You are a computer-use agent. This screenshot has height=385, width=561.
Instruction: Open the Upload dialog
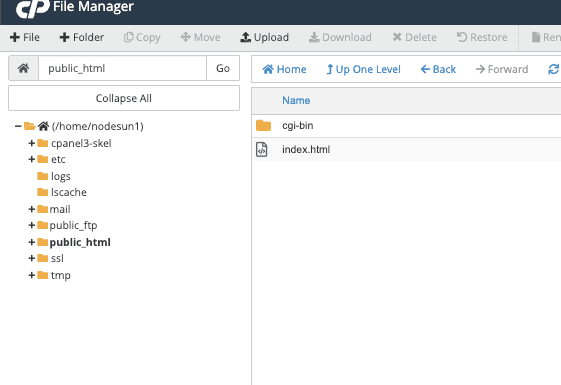(x=264, y=37)
